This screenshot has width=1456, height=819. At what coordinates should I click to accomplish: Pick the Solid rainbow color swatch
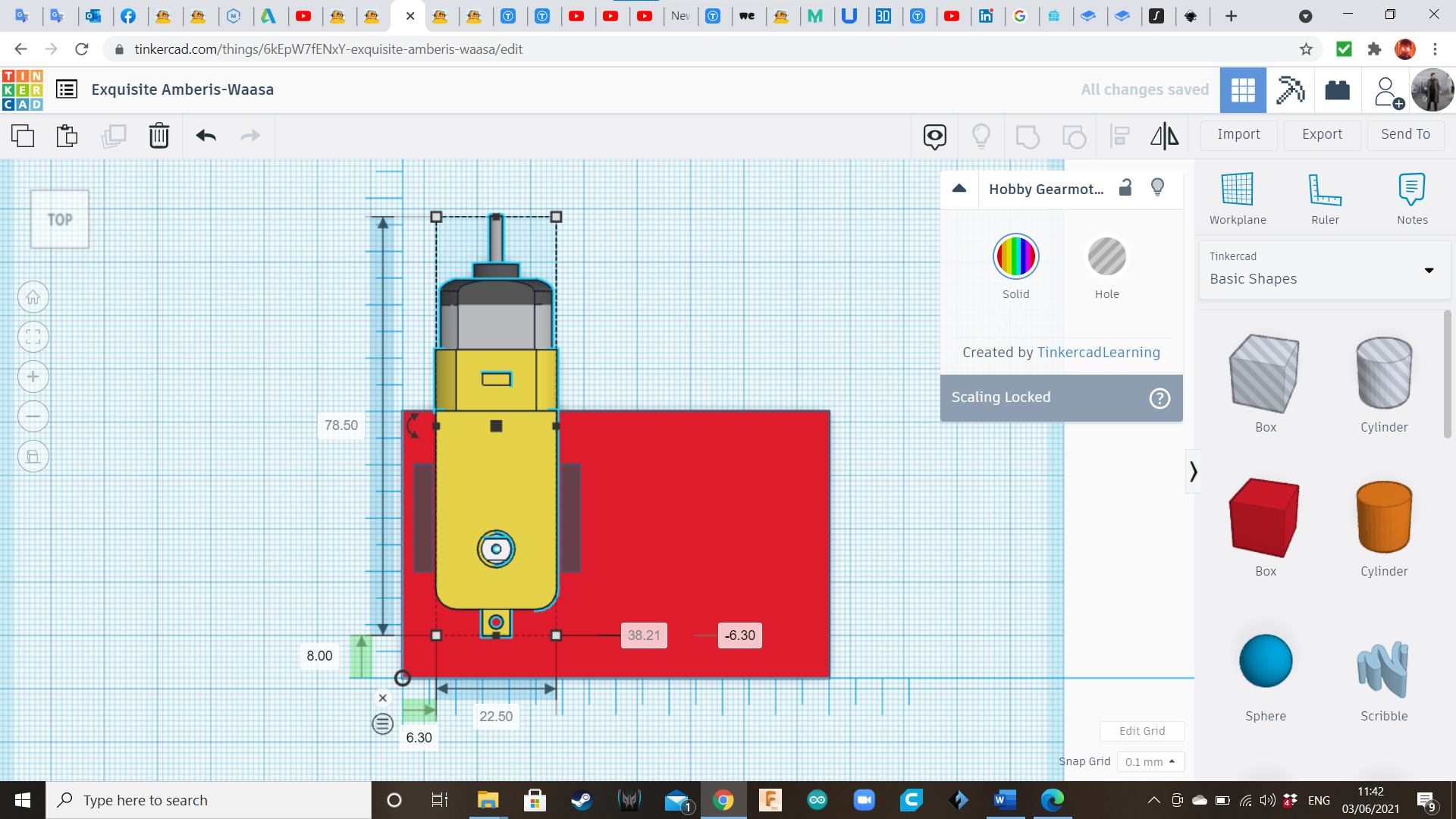[1015, 257]
